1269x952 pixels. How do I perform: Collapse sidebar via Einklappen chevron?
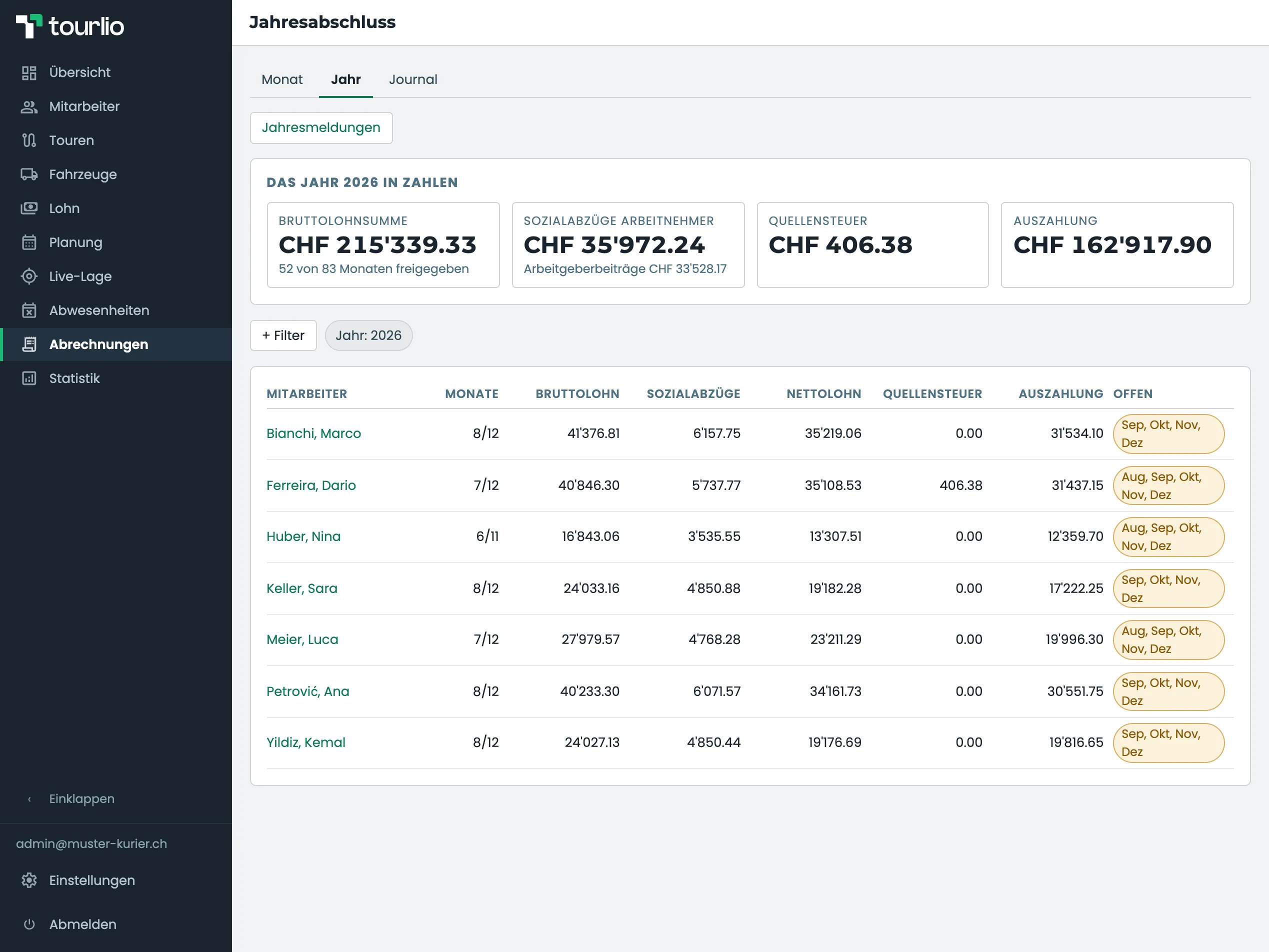coord(29,799)
